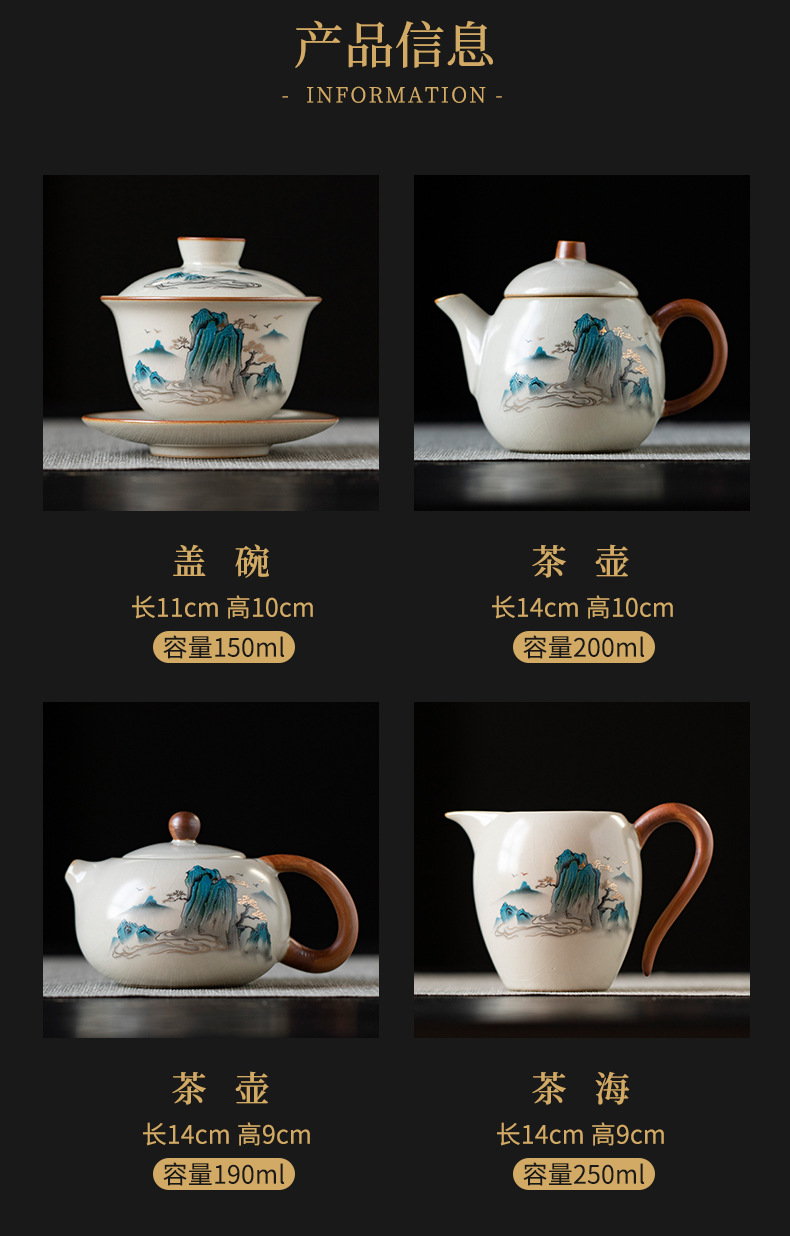The width and height of the screenshot is (790, 1236).
Task: View the 茶海 pitcher product image
Action: (x=582, y=870)
